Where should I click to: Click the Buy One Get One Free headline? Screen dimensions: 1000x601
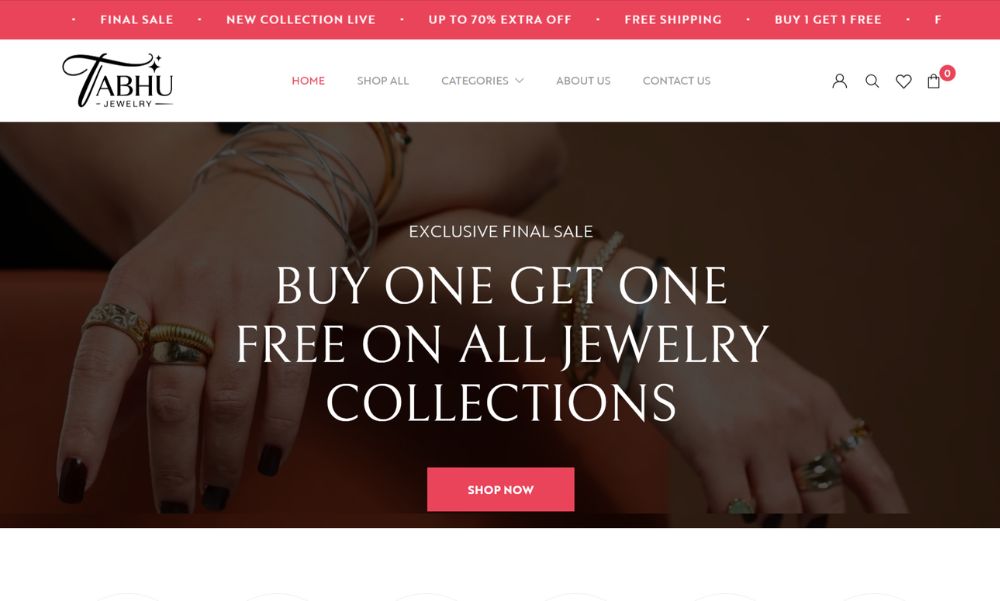click(x=501, y=343)
